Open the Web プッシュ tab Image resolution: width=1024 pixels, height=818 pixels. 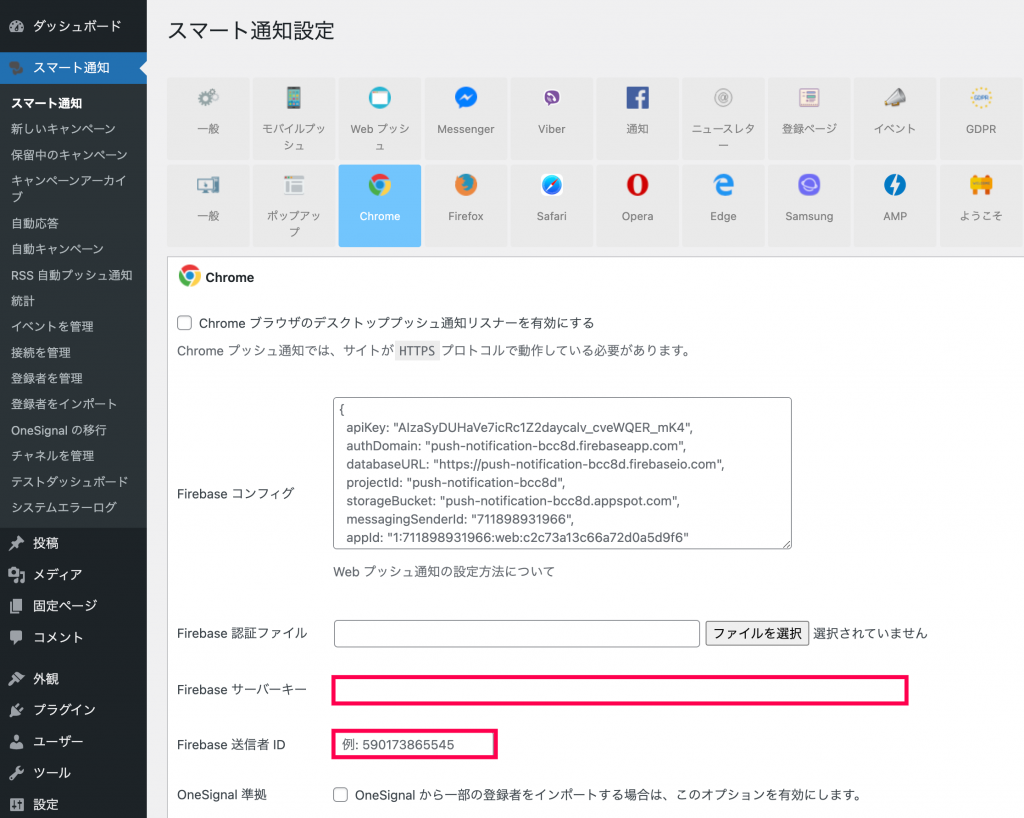(x=379, y=119)
